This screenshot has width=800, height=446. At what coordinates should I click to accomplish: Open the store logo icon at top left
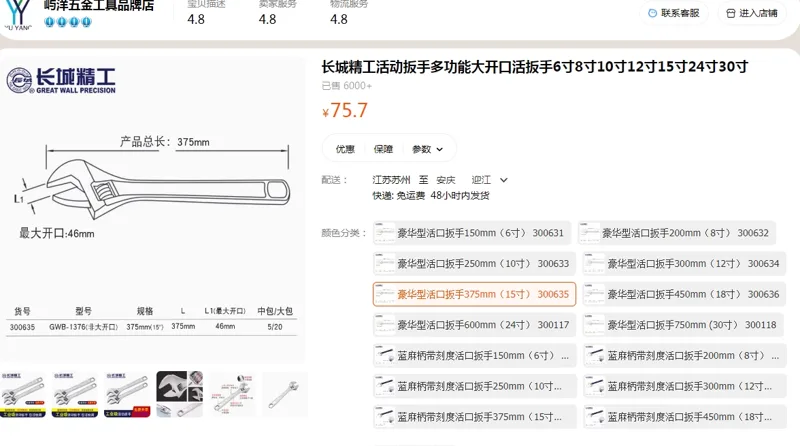[x=18, y=15]
